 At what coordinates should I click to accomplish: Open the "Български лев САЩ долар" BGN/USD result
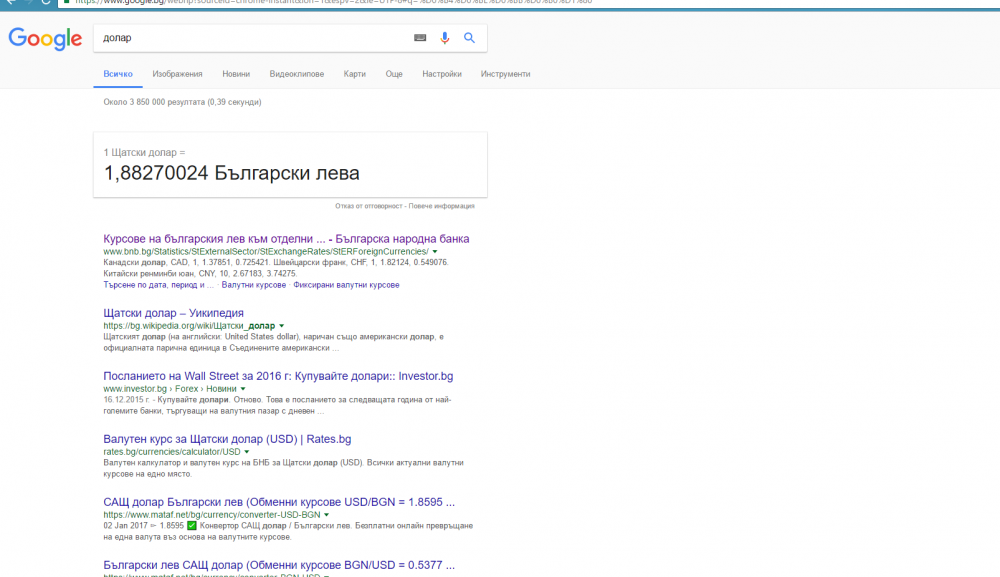tap(279, 565)
